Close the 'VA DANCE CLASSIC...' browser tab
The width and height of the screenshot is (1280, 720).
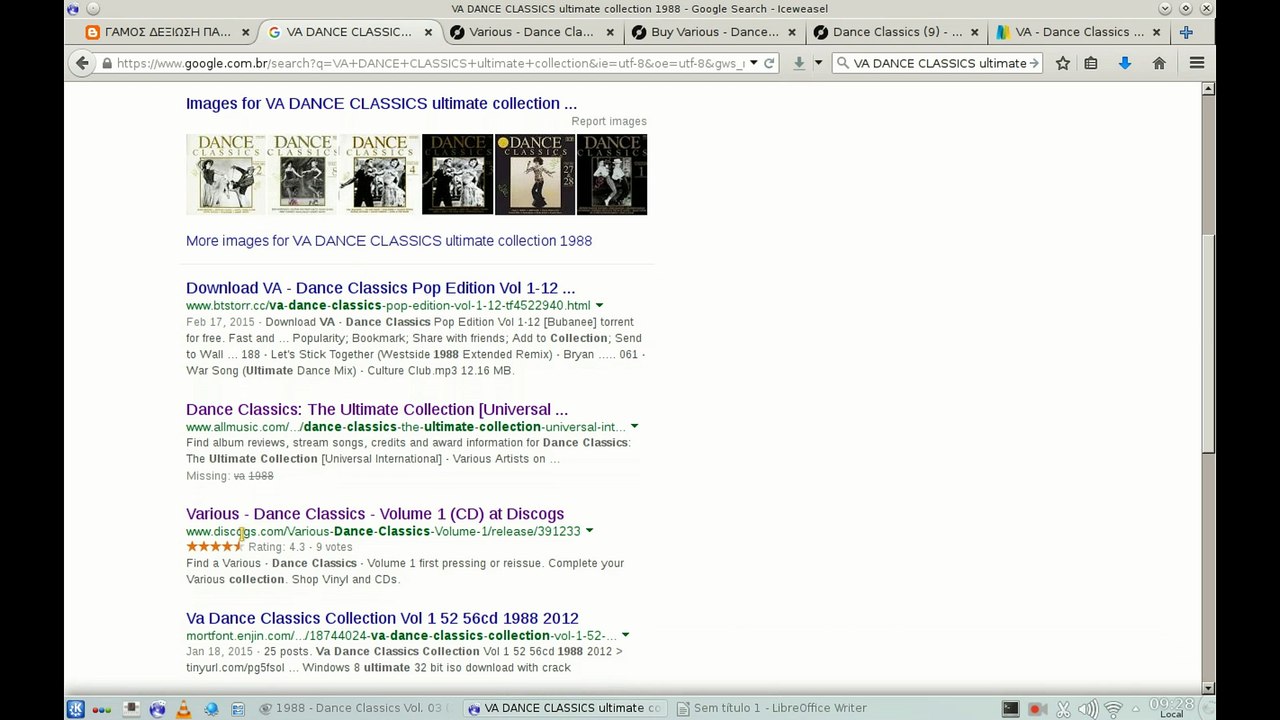[428, 32]
